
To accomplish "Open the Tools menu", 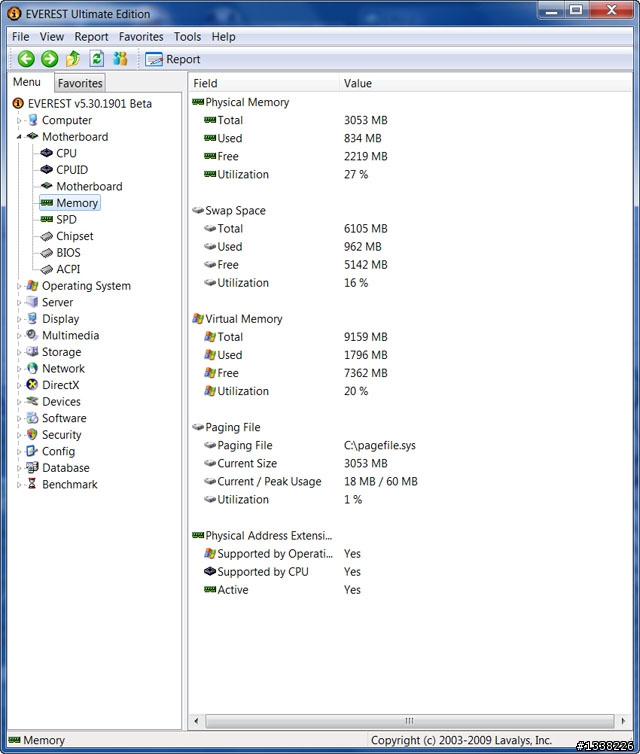I will 187,37.
